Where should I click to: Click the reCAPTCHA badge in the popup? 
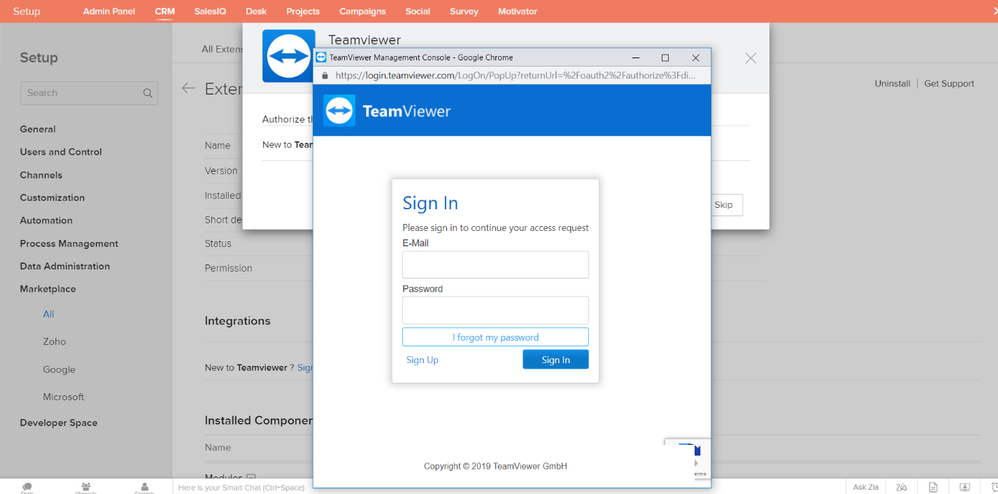pos(687,459)
